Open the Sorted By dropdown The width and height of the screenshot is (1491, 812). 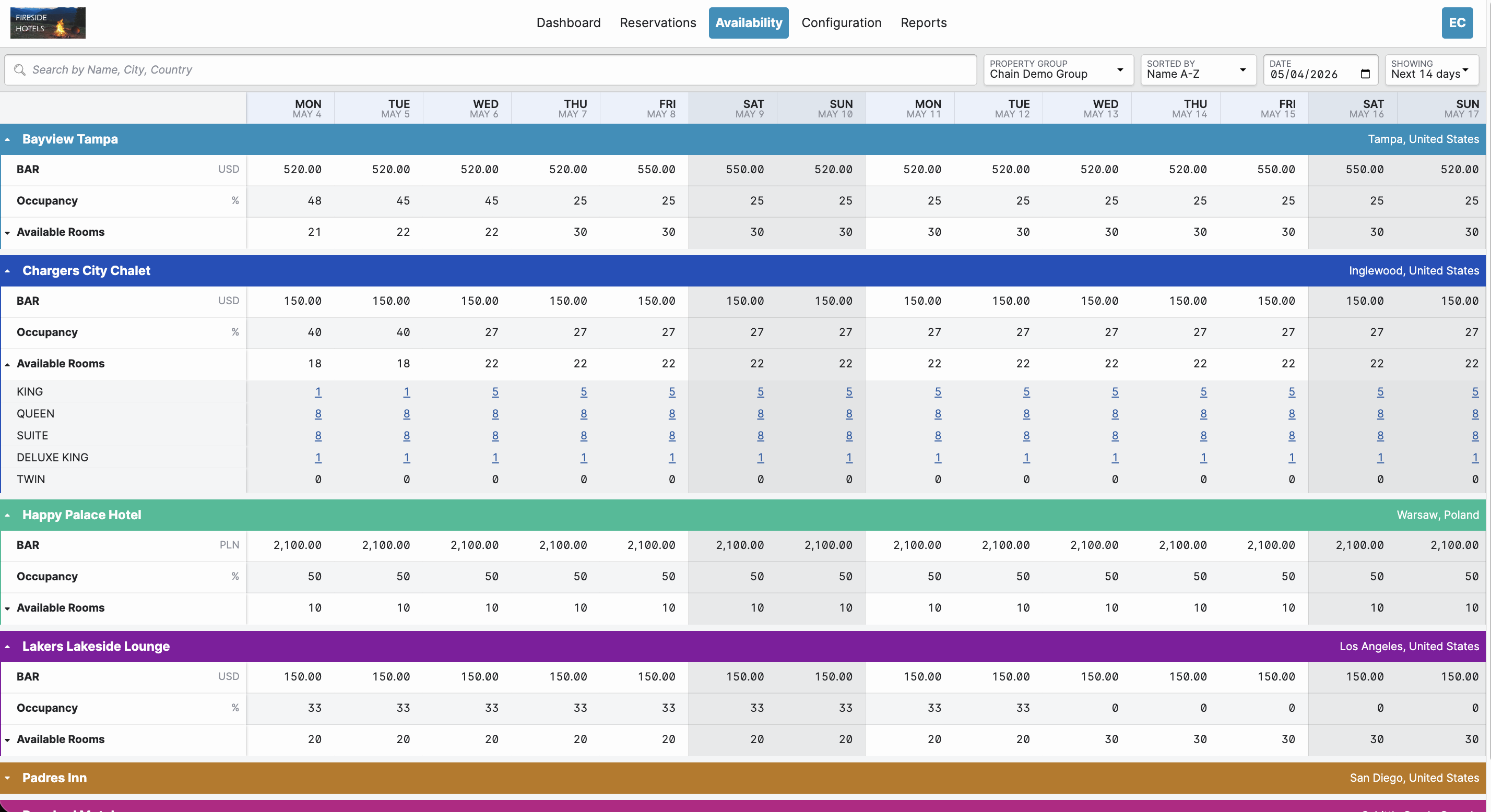1198,70
